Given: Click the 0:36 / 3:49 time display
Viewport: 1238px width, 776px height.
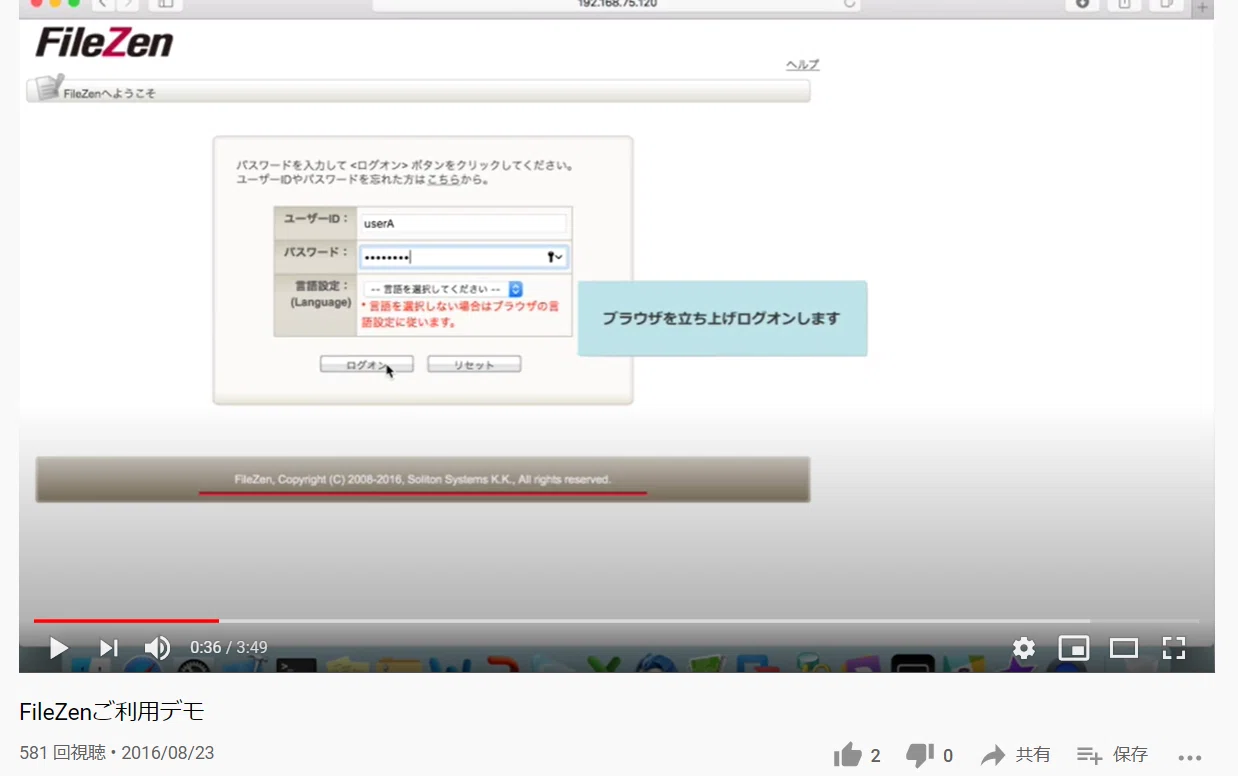Looking at the screenshot, I should coord(229,648).
